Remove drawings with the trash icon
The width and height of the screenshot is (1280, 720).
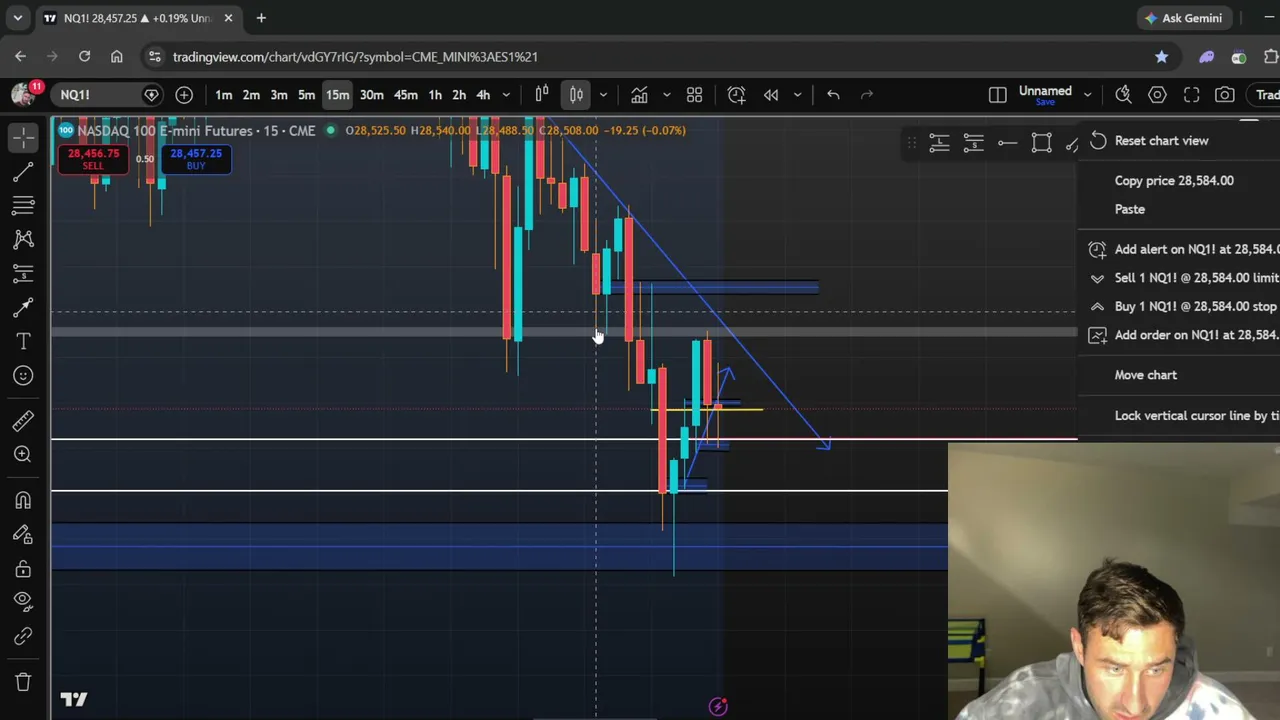(23, 682)
